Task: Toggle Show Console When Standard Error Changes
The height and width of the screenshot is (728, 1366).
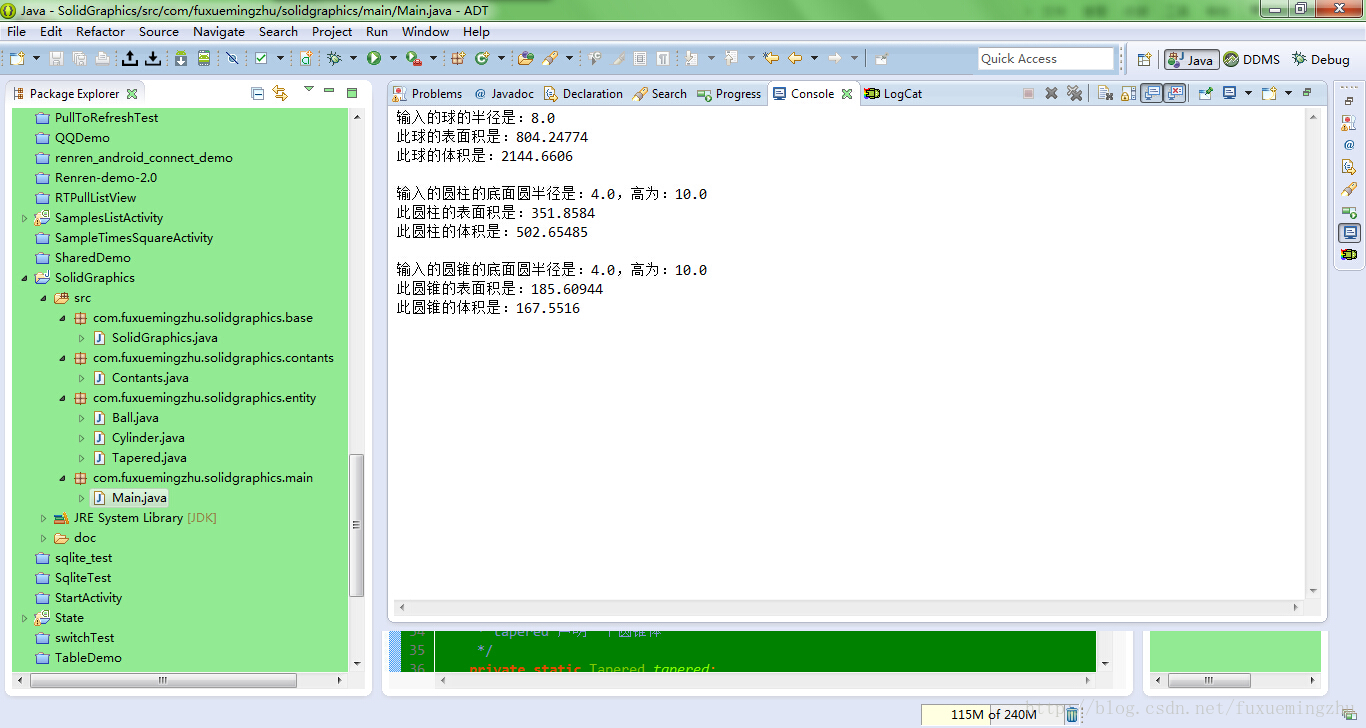Action: [1175, 93]
